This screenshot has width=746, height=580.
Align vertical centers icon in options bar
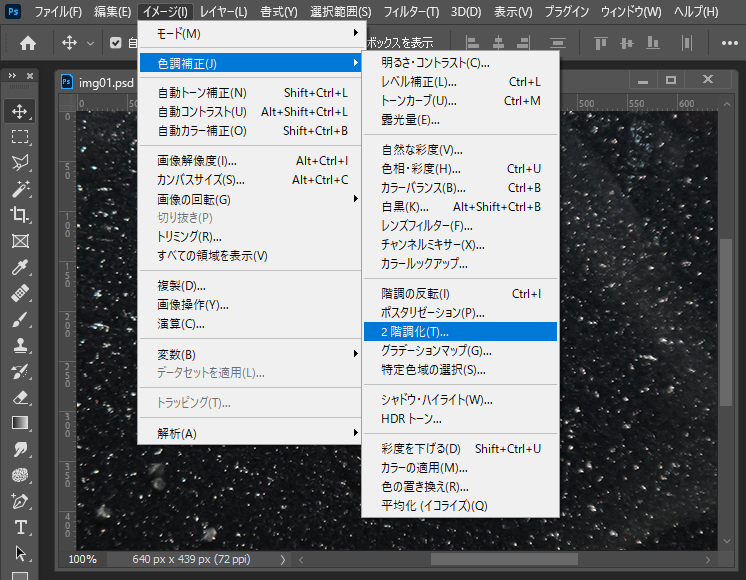point(627,43)
